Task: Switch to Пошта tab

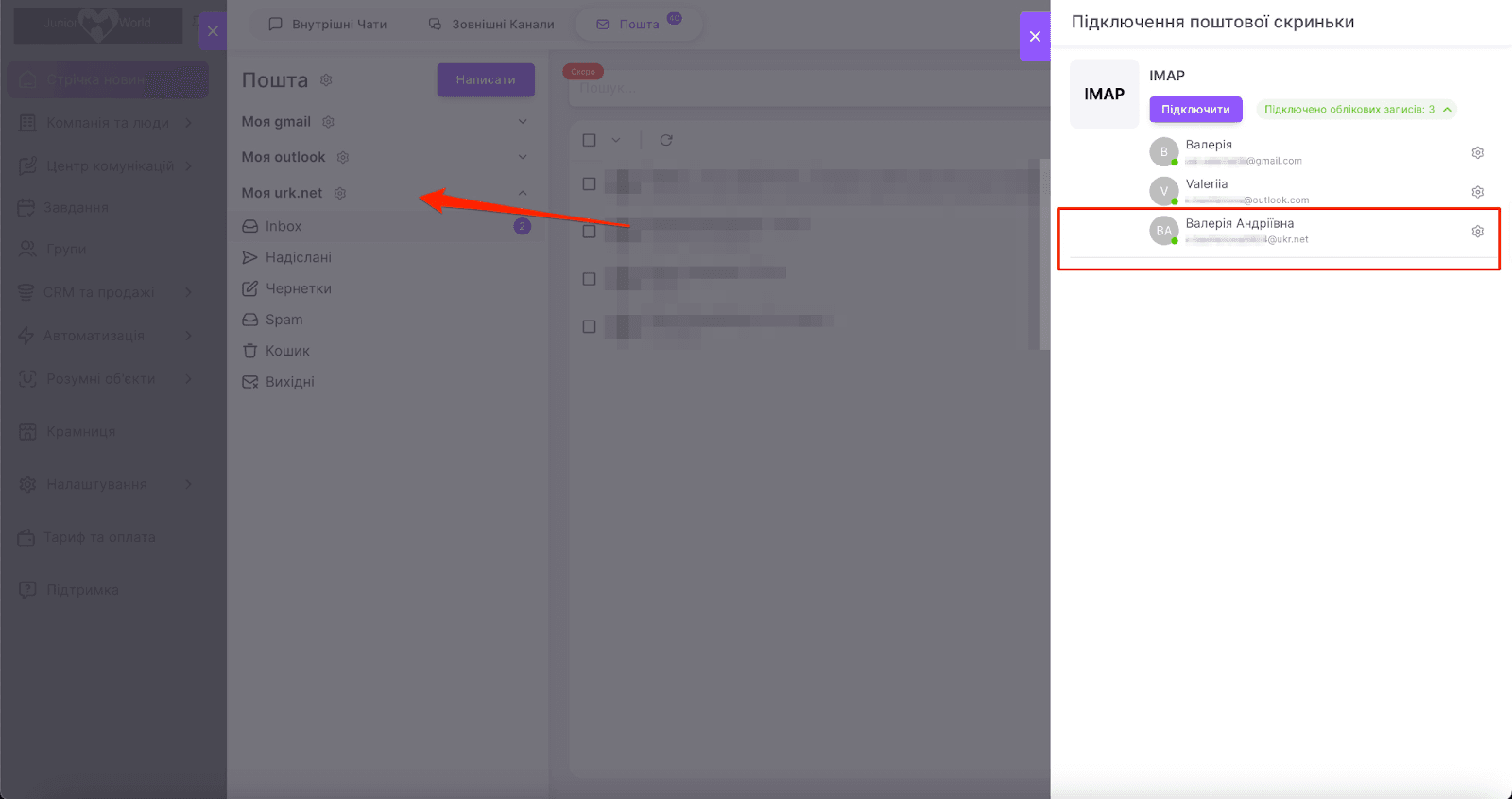Action: 639,25
